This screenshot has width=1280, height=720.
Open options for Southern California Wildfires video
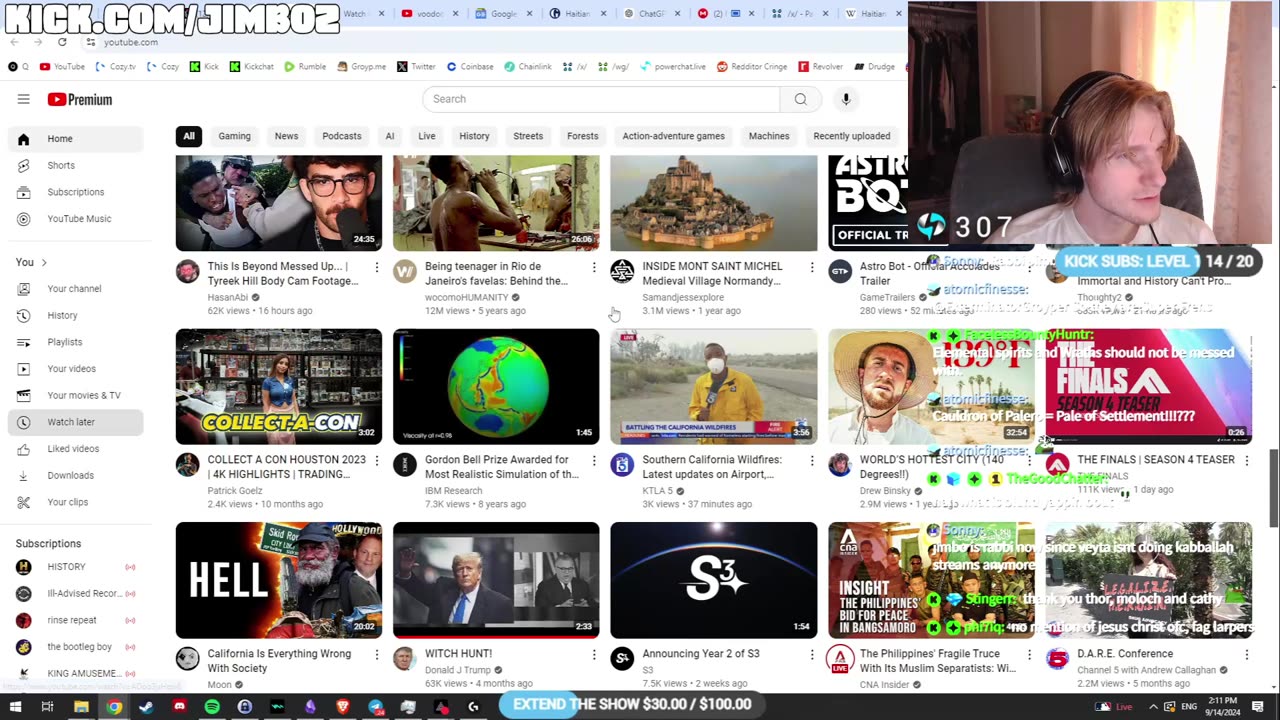click(x=812, y=460)
